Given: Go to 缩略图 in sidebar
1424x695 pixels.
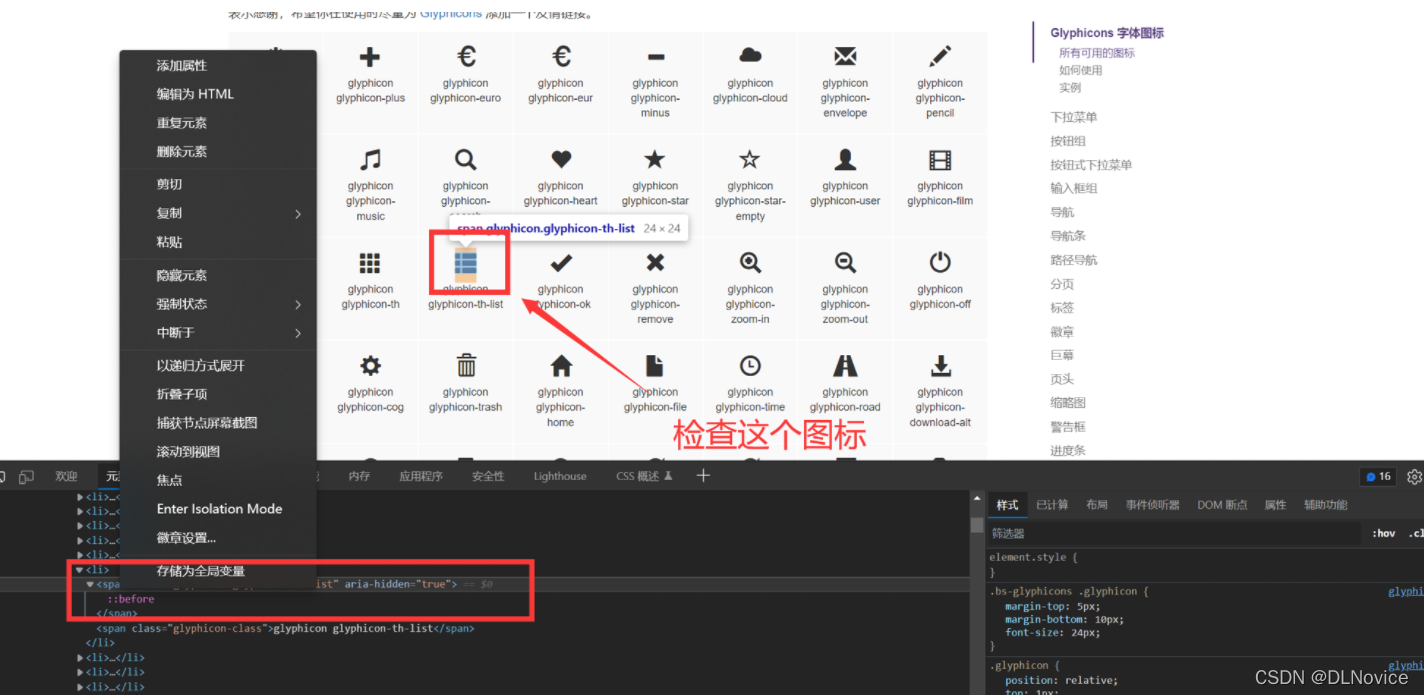Looking at the screenshot, I should 1068,403.
